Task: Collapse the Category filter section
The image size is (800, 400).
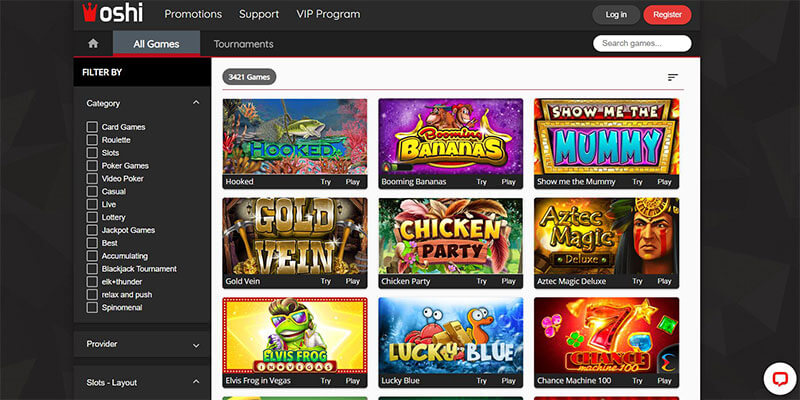Action: [196, 103]
